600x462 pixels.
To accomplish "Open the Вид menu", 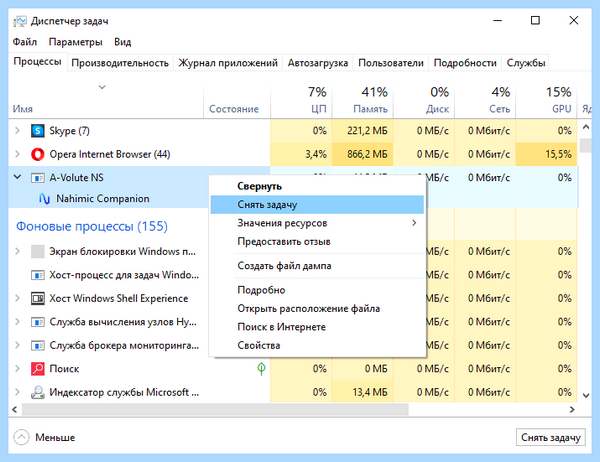I will click(x=122, y=42).
